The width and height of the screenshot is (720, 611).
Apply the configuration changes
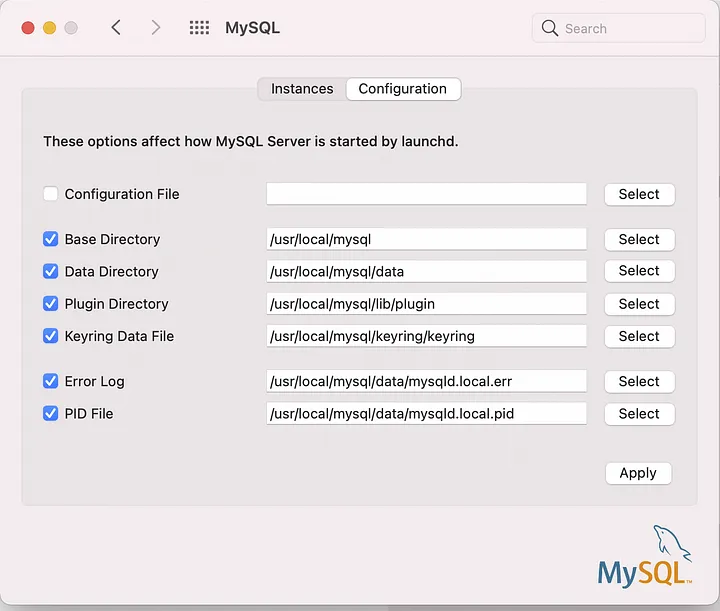pyautogui.click(x=638, y=473)
